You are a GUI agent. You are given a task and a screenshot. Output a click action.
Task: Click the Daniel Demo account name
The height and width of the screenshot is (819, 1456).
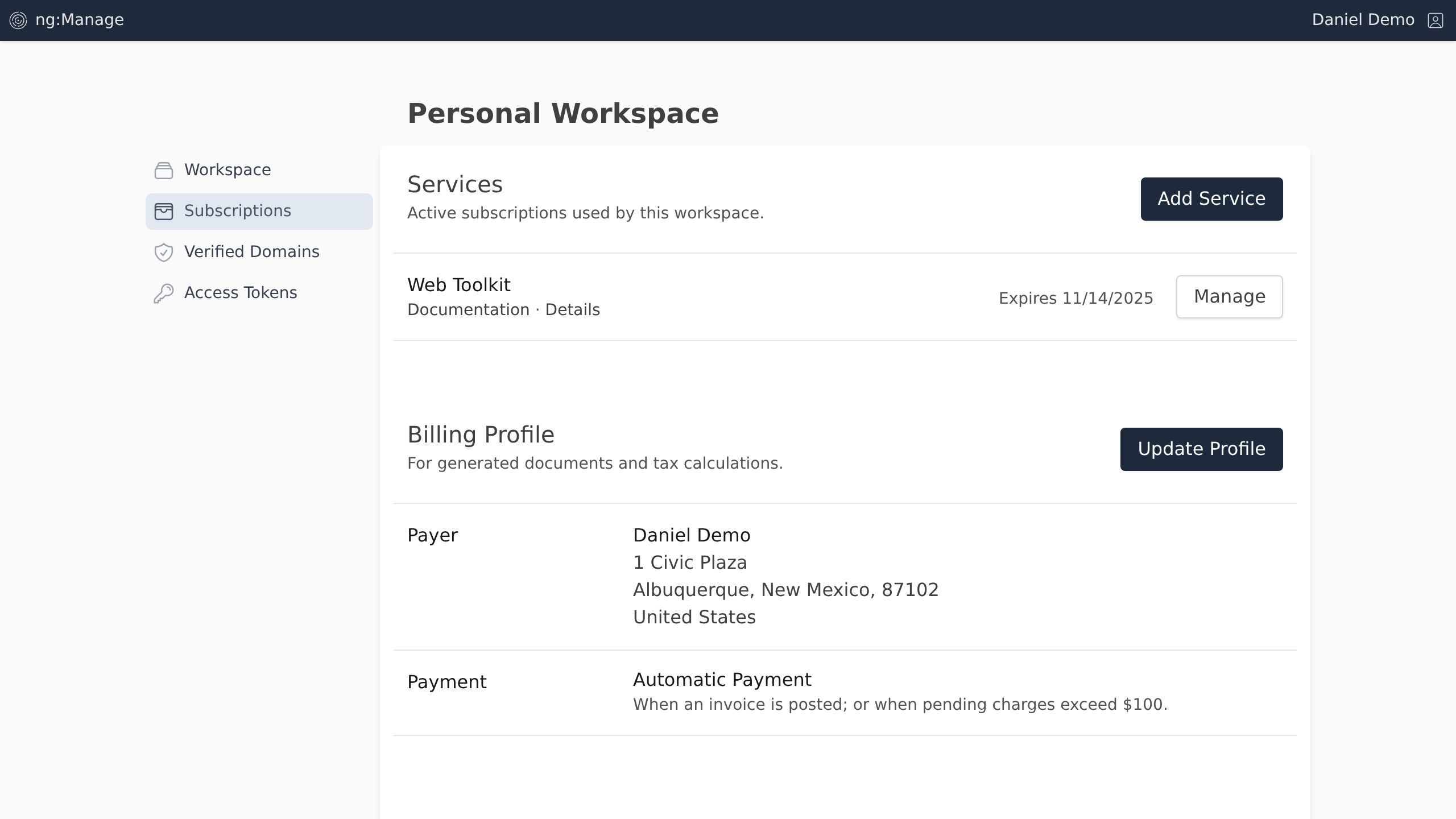click(x=1363, y=20)
